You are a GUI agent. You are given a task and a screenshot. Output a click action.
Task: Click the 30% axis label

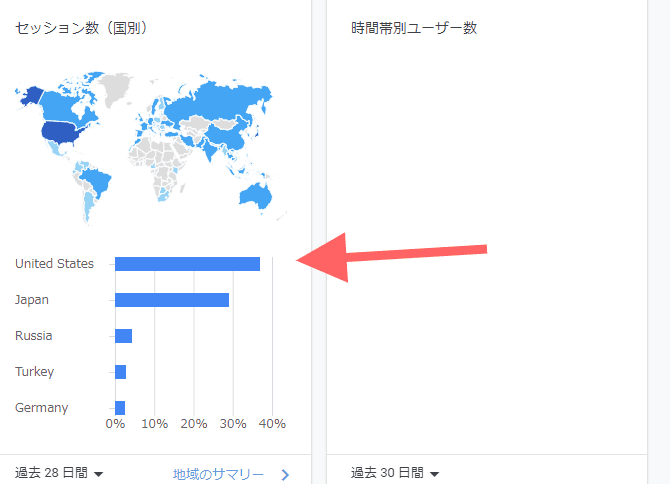pos(233,424)
